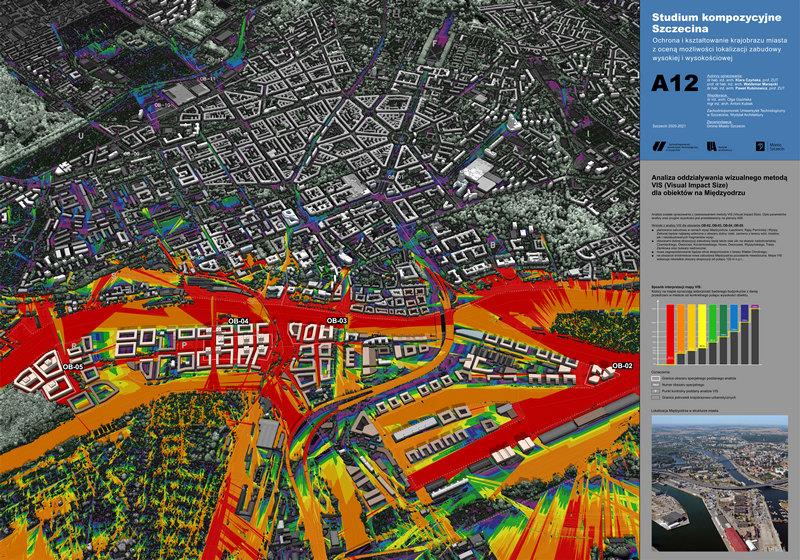The height and width of the screenshot is (560, 800).
Task: Click the OB-05 map marker label
Action: pos(72,367)
